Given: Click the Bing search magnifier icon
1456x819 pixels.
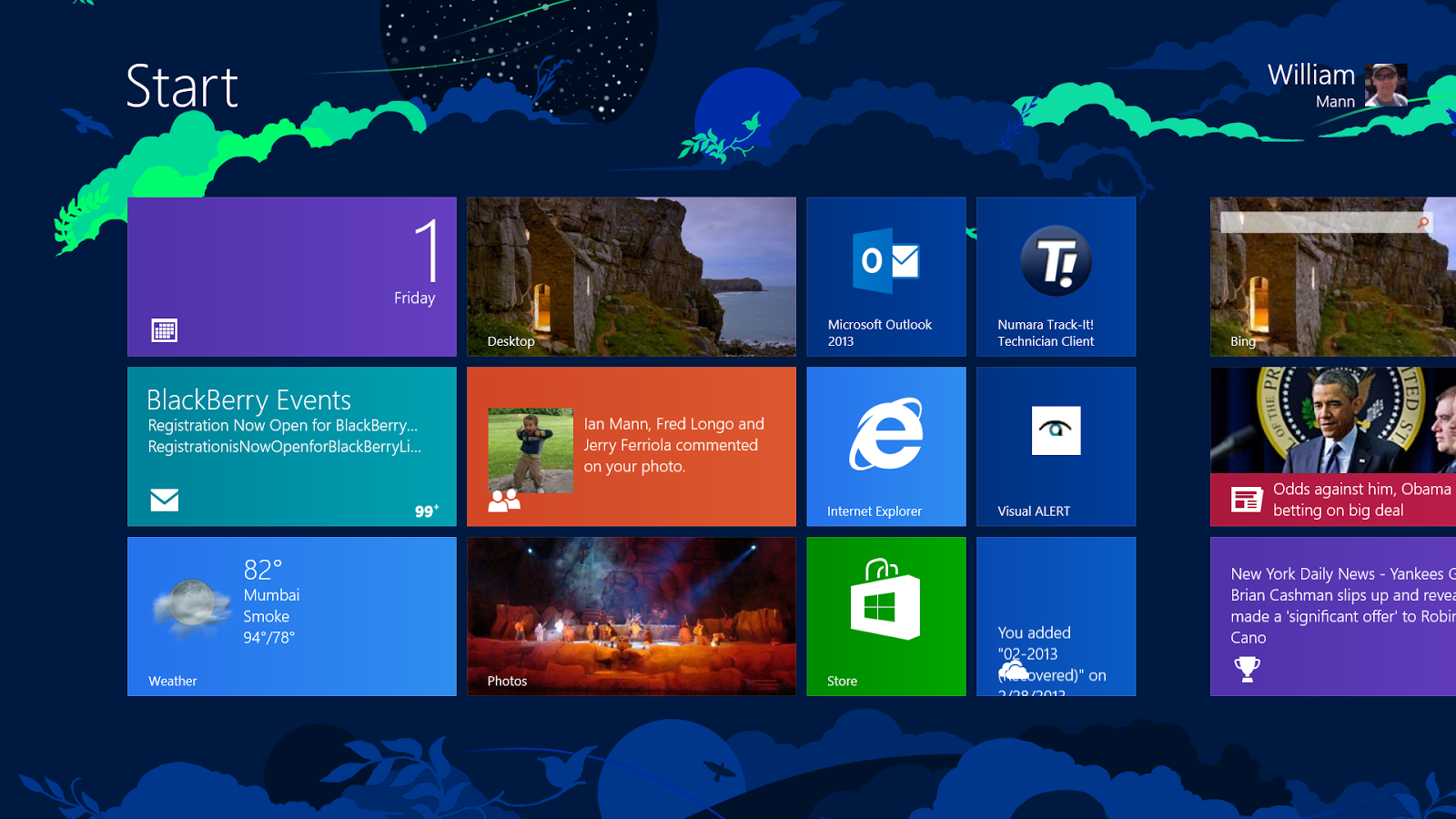Looking at the screenshot, I should point(1423,222).
